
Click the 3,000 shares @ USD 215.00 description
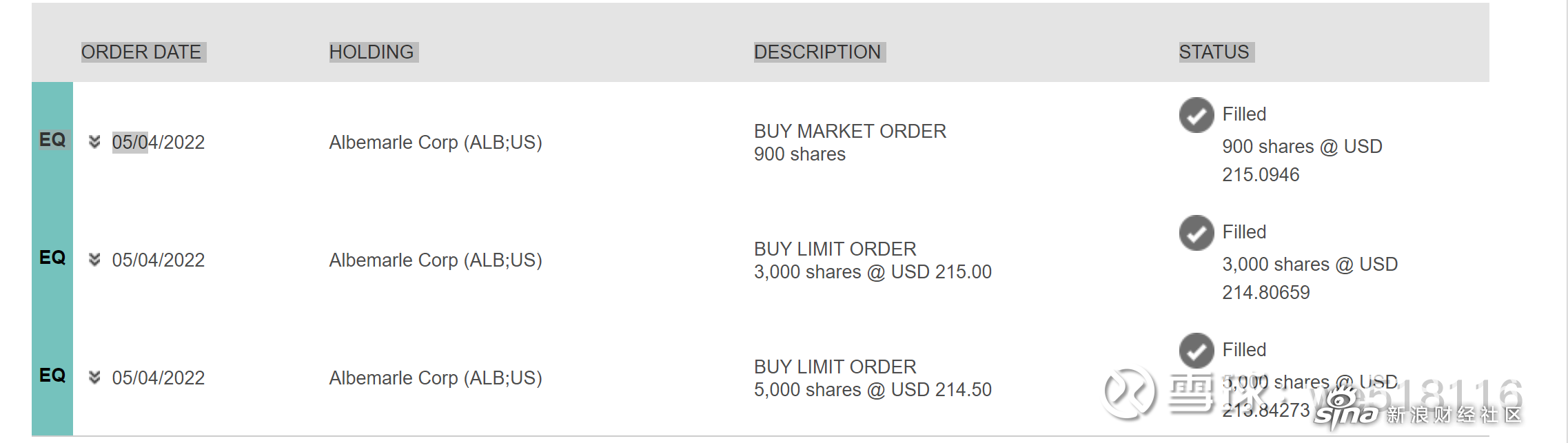(x=873, y=272)
